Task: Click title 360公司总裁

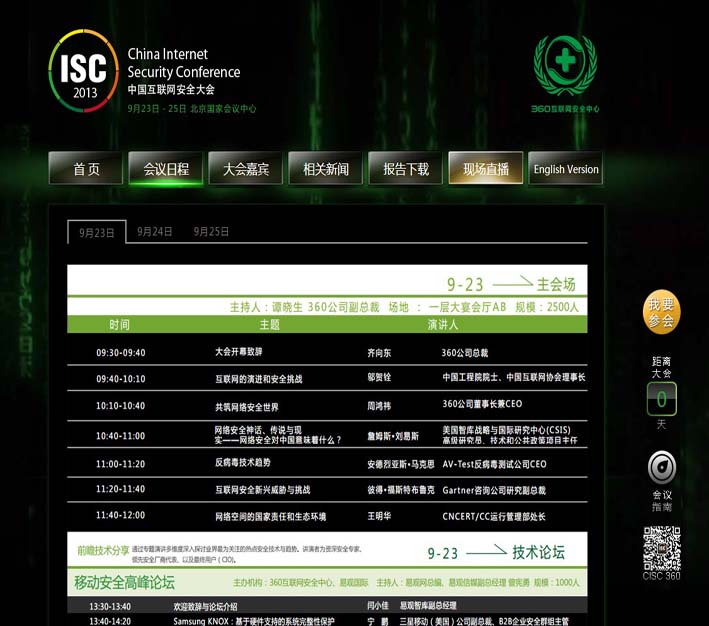Action: [465, 353]
